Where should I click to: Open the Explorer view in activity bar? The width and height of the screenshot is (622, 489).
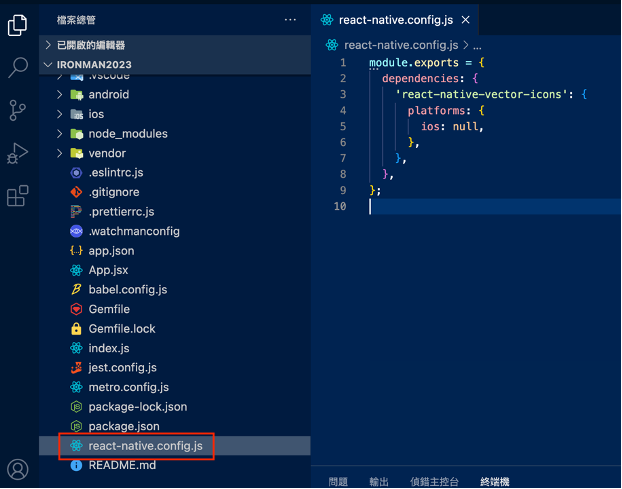(17, 25)
